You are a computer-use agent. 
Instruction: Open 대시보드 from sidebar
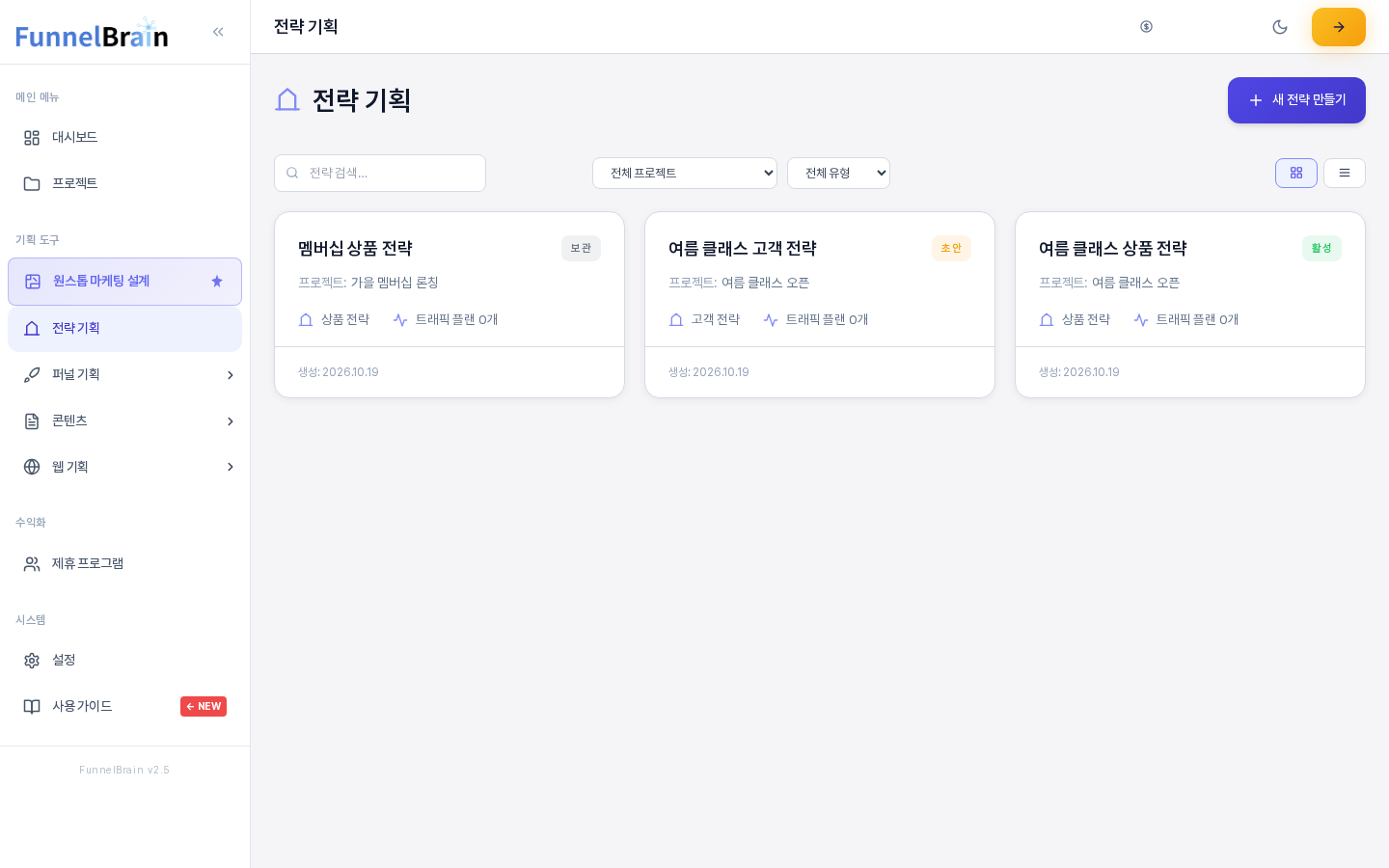124,138
